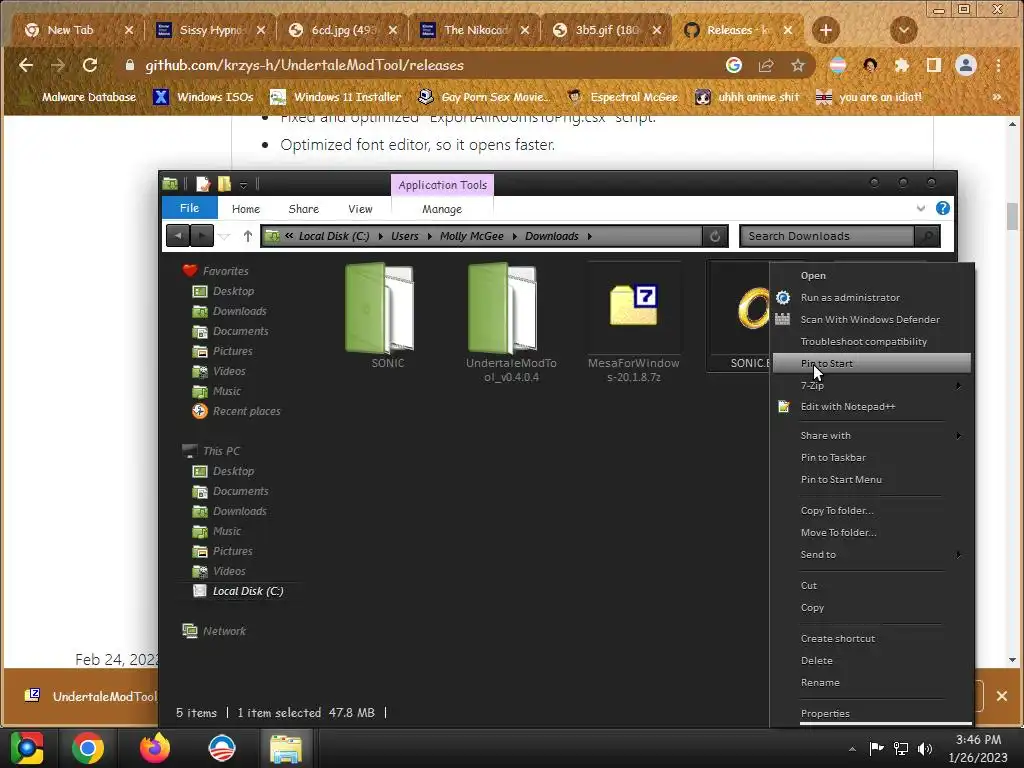
Task: Click Explorer's Forward navigation arrow
Action: point(202,236)
